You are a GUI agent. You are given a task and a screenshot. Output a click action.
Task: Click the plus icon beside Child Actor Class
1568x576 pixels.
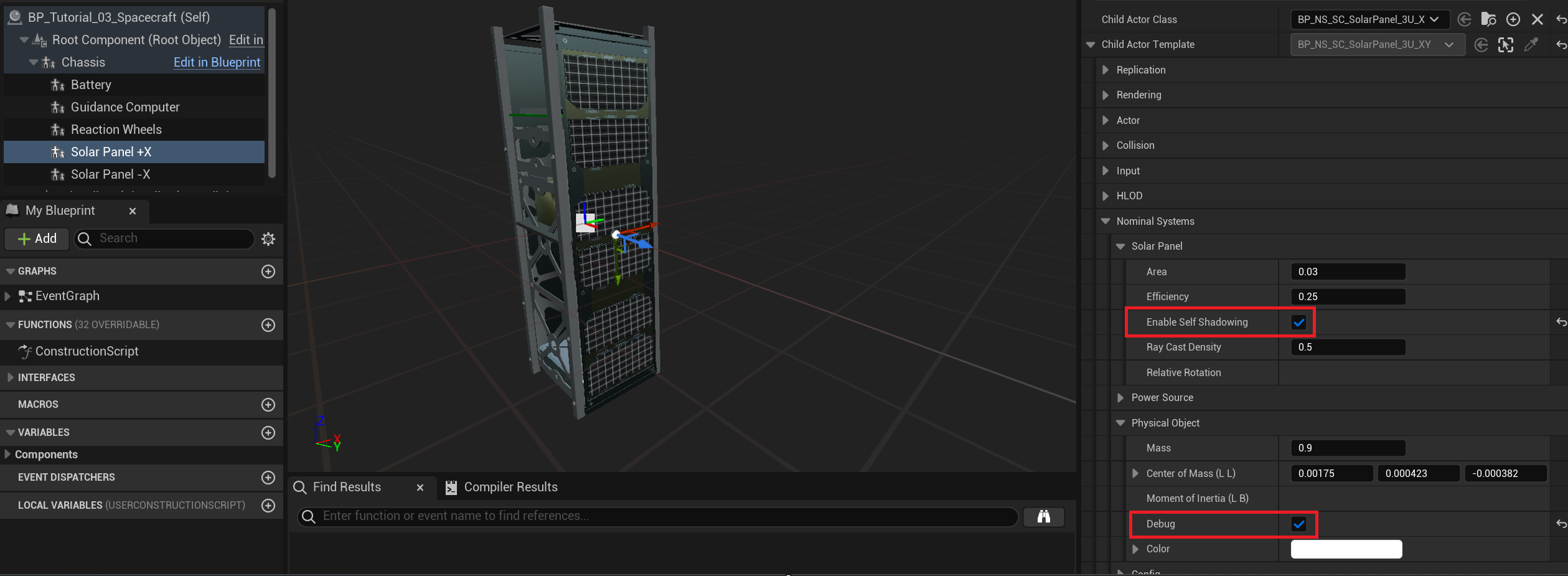coord(1513,19)
